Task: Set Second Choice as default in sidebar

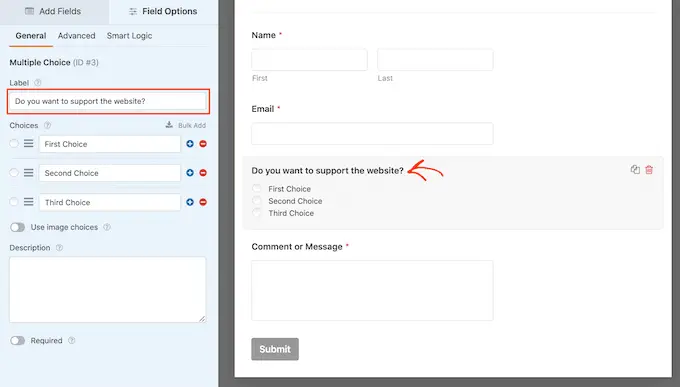Action: [x=14, y=173]
